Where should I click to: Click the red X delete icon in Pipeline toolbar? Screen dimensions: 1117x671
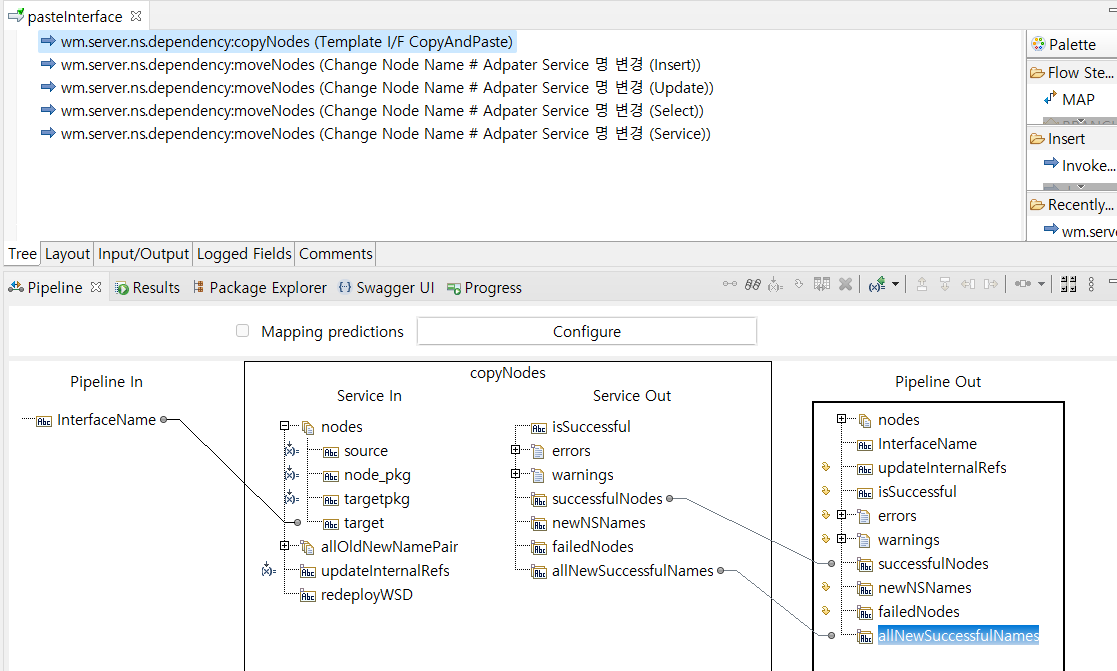pos(845,285)
